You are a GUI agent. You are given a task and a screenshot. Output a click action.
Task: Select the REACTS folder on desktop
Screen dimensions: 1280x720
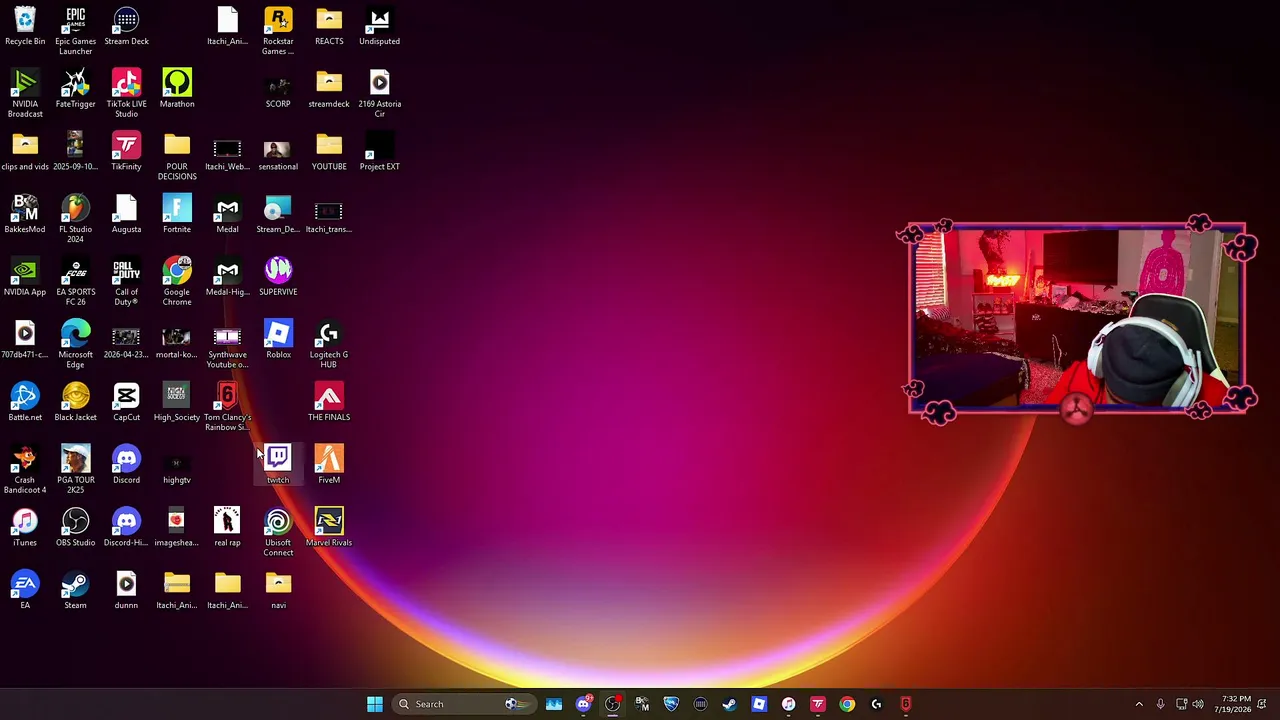[x=329, y=27]
